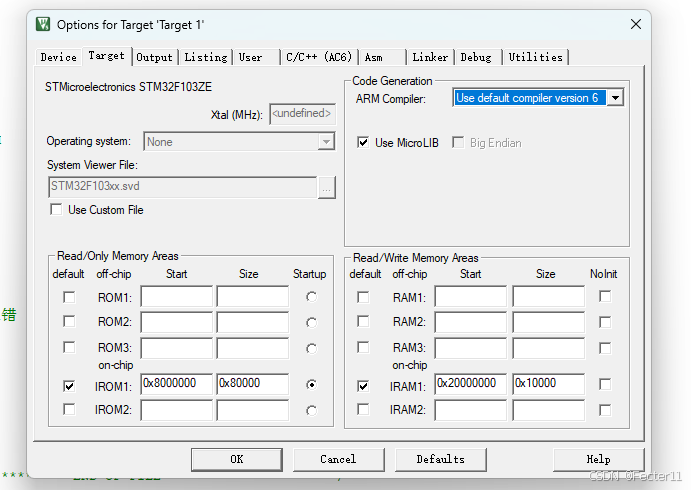Enable the ROM1 default checkbox
The width and height of the screenshot is (691, 490).
69,297
